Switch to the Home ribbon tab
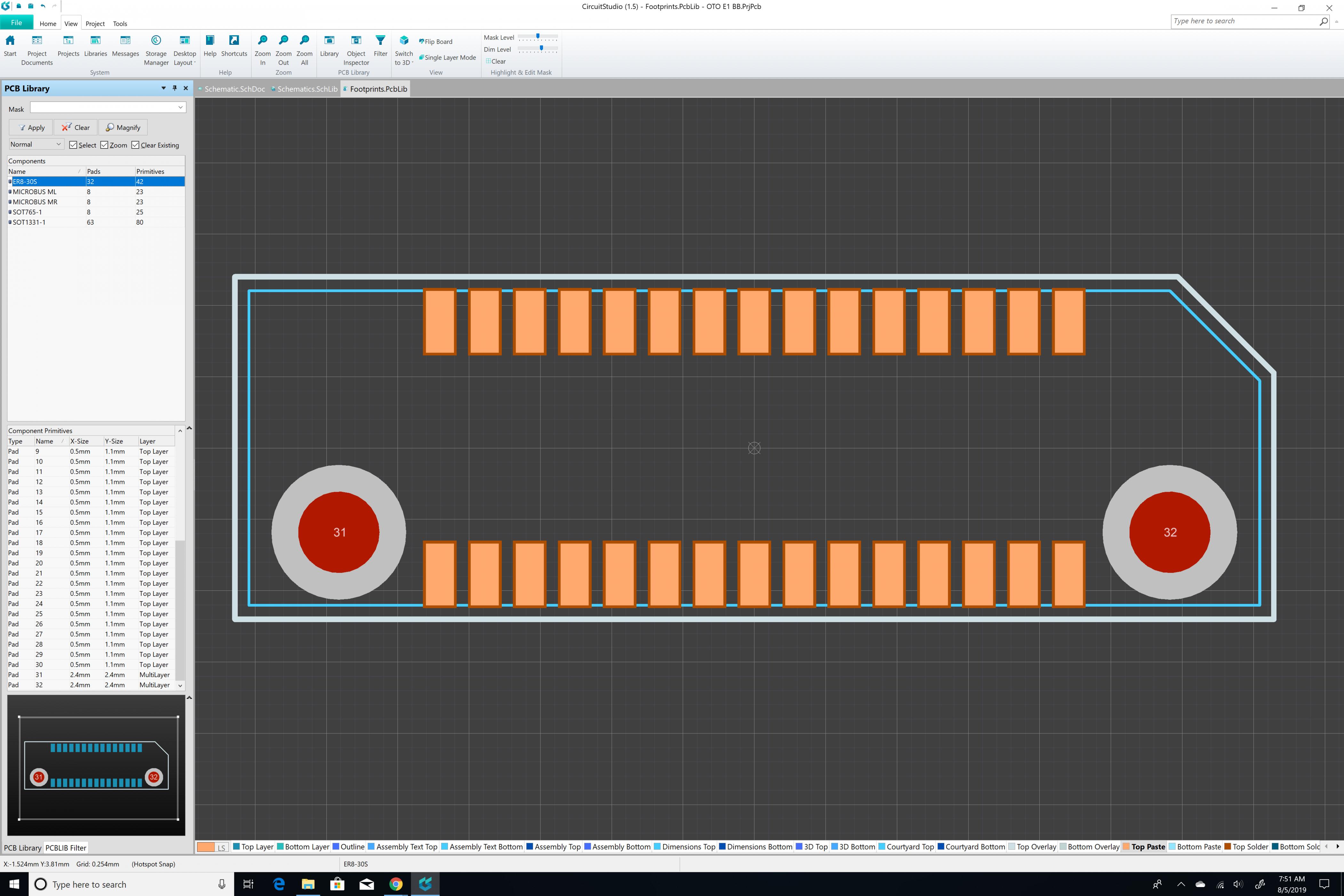The width and height of the screenshot is (1344, 896). pyautogui.click(x=48, y=23)
